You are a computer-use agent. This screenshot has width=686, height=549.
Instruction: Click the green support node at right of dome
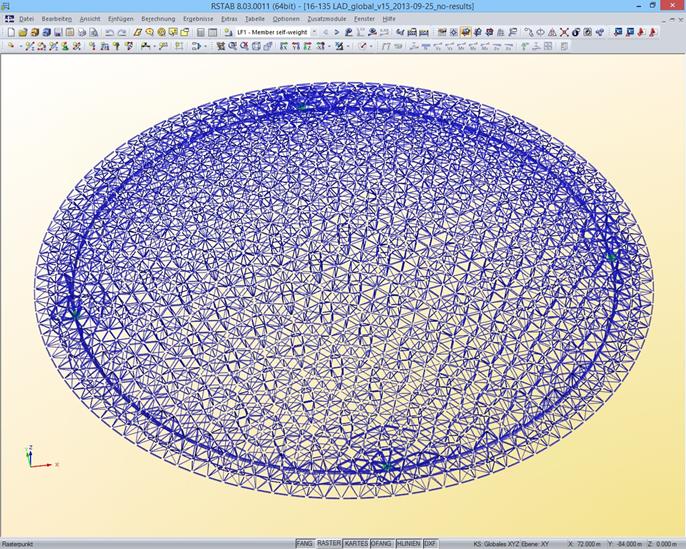coord(611,257)
